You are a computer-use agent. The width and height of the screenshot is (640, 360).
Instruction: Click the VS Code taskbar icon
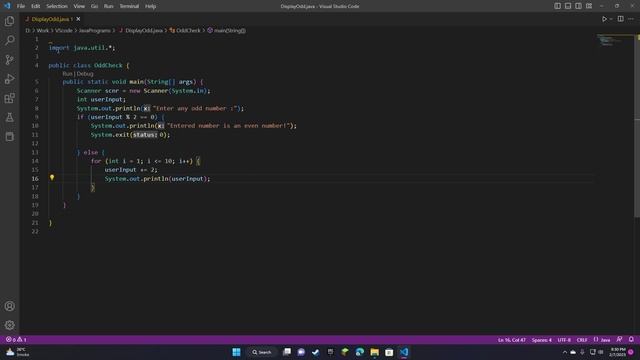click(404, 352)
